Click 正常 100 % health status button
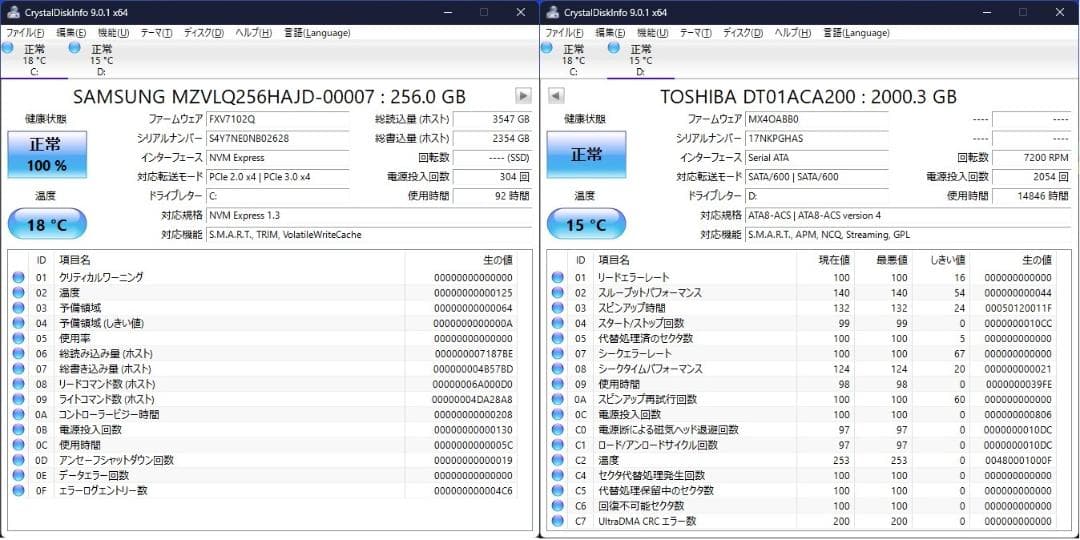 click(x=47, y=154)
